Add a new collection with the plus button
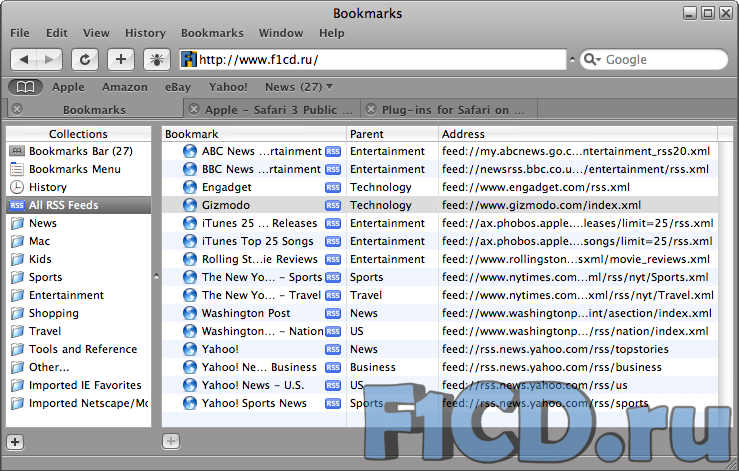 pos(15,442)
